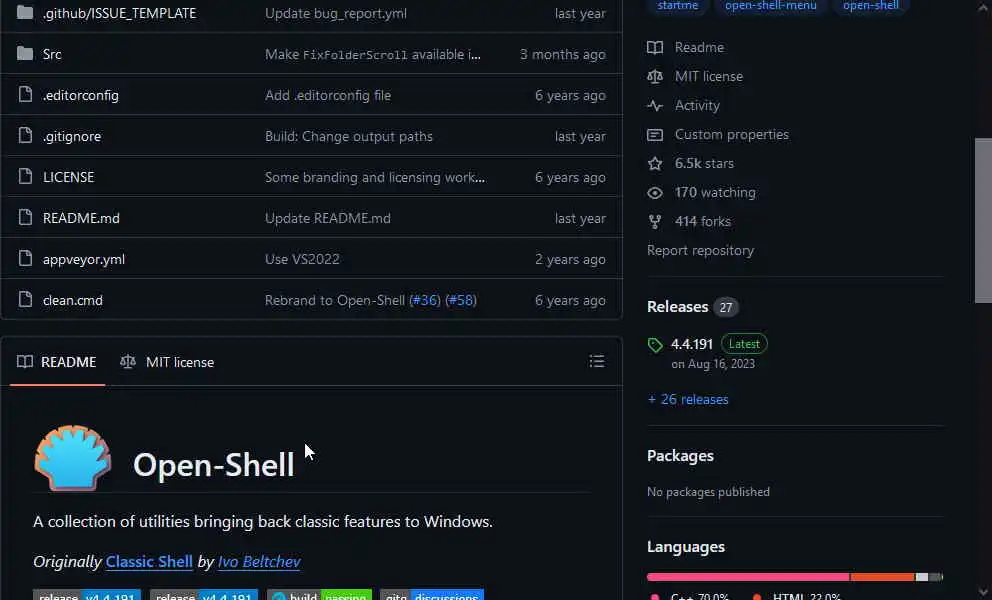Open commit 'Update bug_report.yml'
Screen dimensions: 992x600
(x=335, y=13)
